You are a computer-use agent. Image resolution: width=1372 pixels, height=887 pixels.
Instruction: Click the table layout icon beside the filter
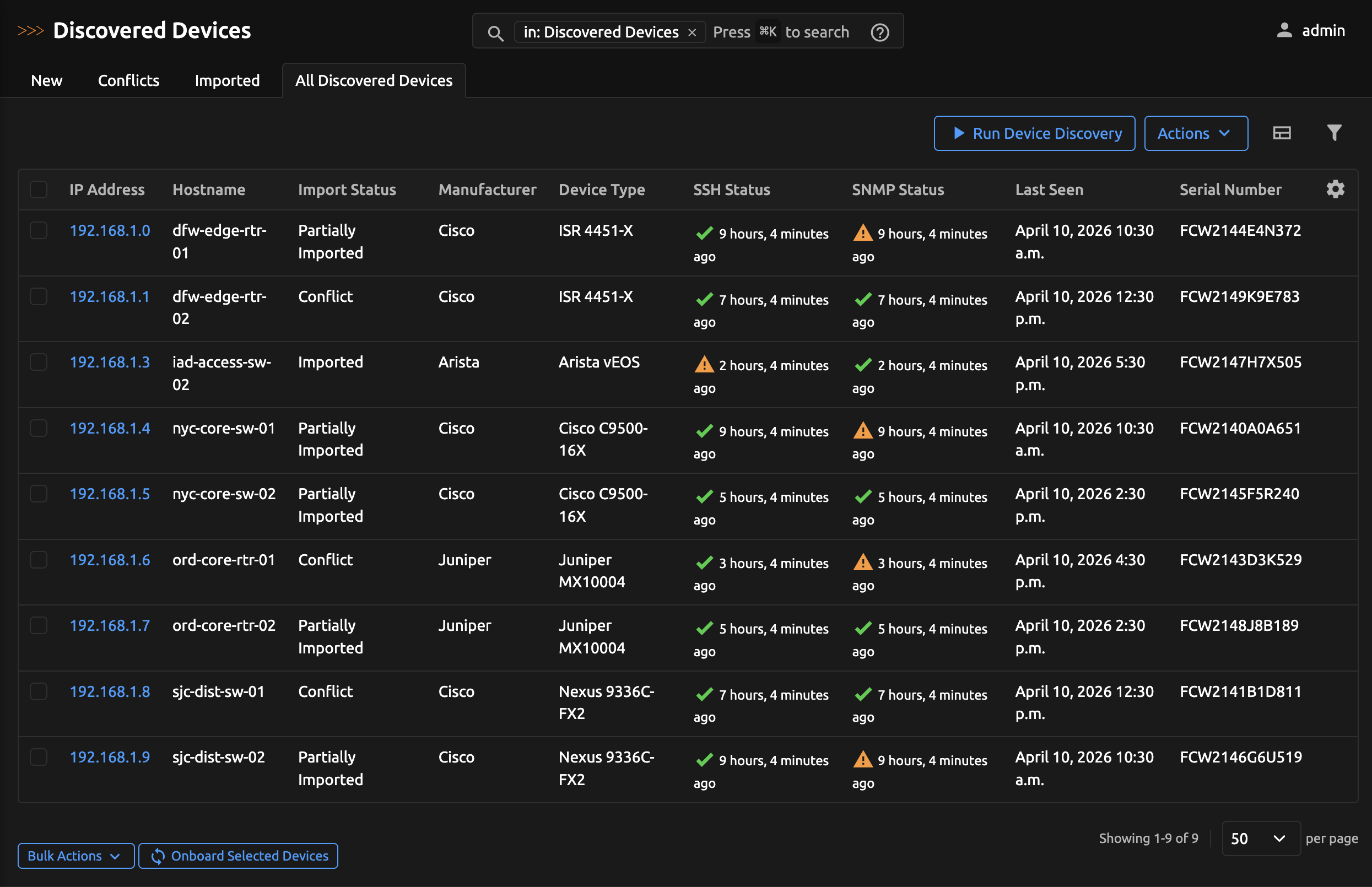(x=1282, y=133)
